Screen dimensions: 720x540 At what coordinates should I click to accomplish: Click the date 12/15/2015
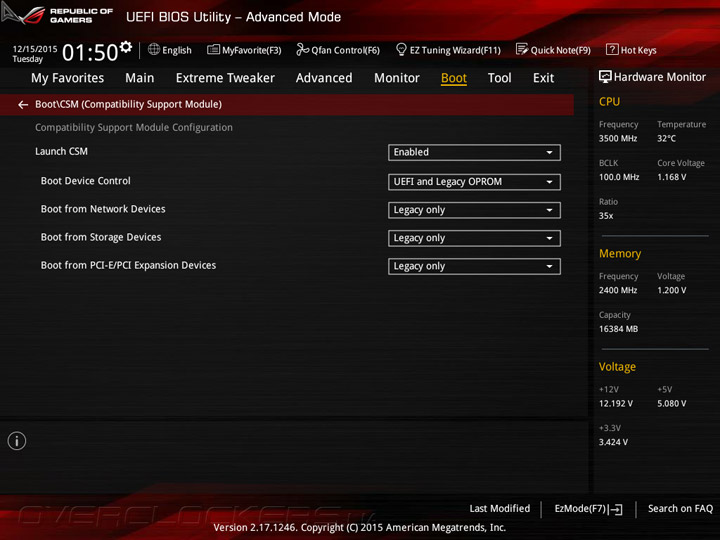coord(35,49)
